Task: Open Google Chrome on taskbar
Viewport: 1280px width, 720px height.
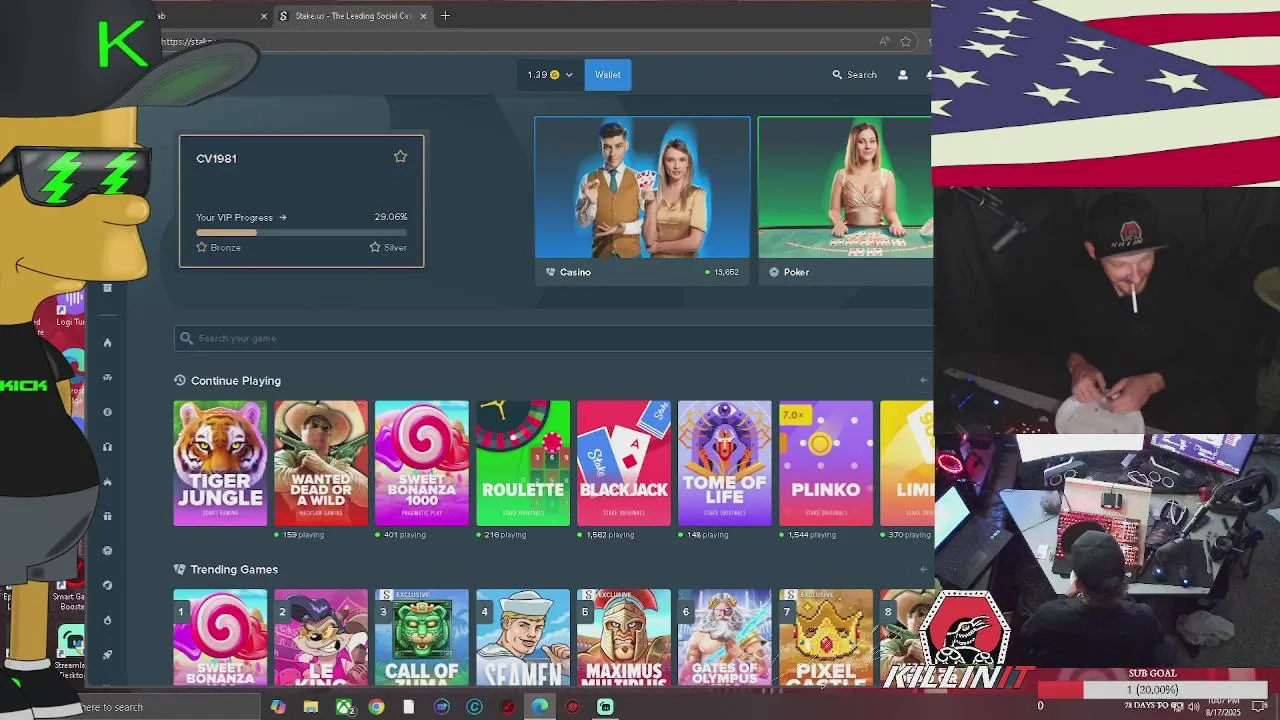Action: (376, 707)
